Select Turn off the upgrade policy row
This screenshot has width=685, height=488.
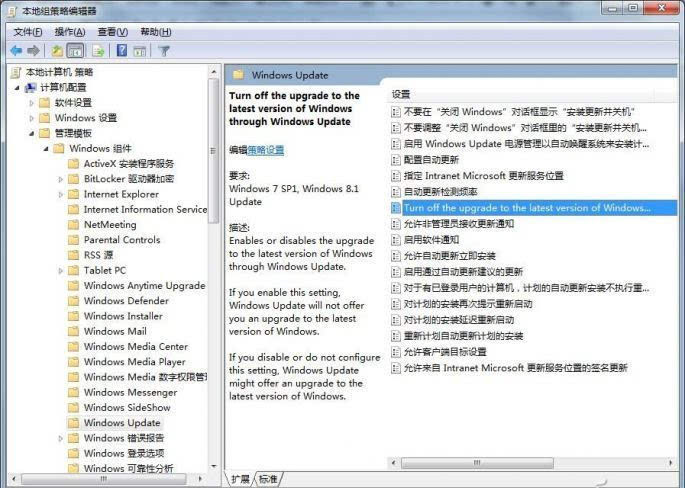coord(533,208)
